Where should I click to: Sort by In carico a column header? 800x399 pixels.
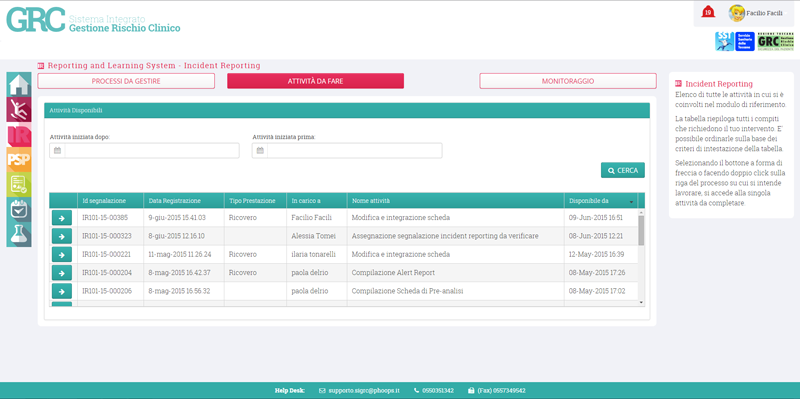coord(316,201)
